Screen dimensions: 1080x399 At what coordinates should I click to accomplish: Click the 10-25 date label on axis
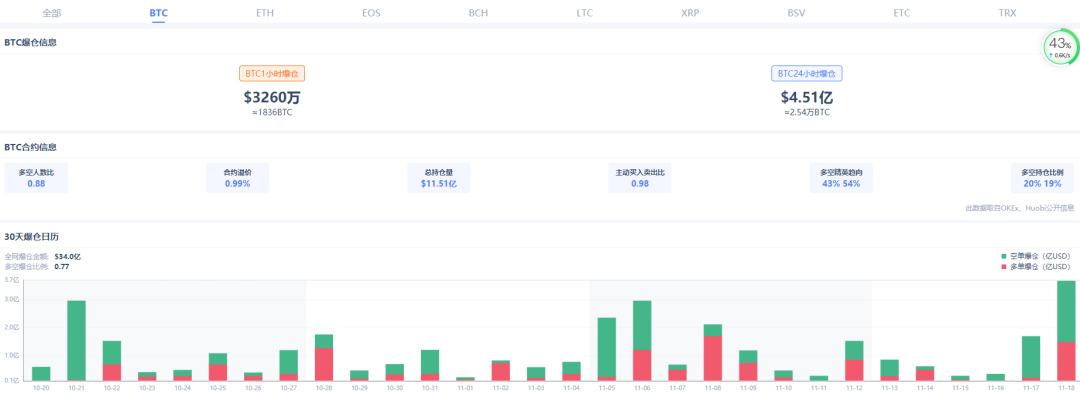[x=218, y=389]
